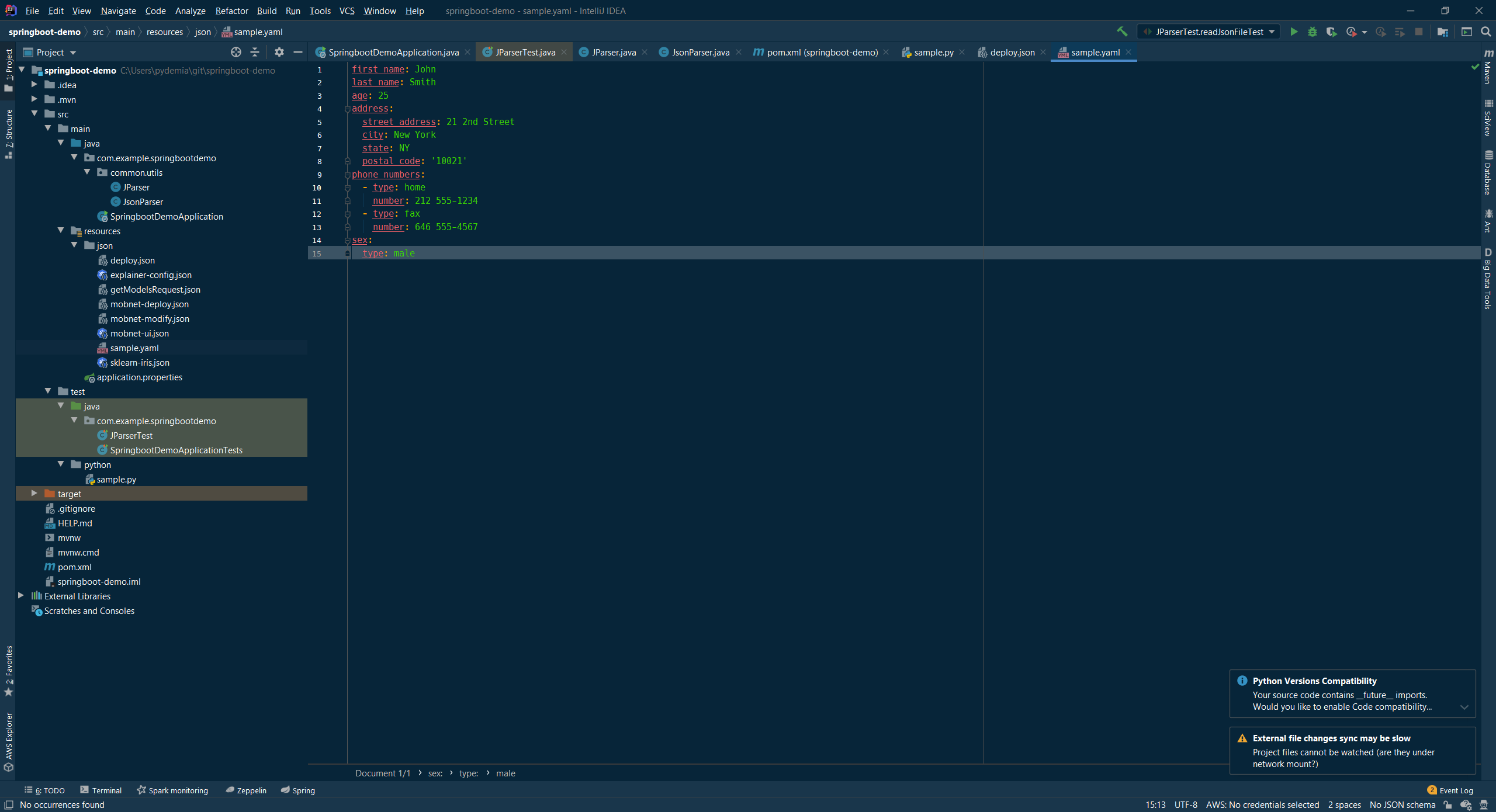Image resolution: width=1496 pixels, height=812 pixels.
Task: Click the Build Project hammer icon
Action: click(x=1121, y=32)
